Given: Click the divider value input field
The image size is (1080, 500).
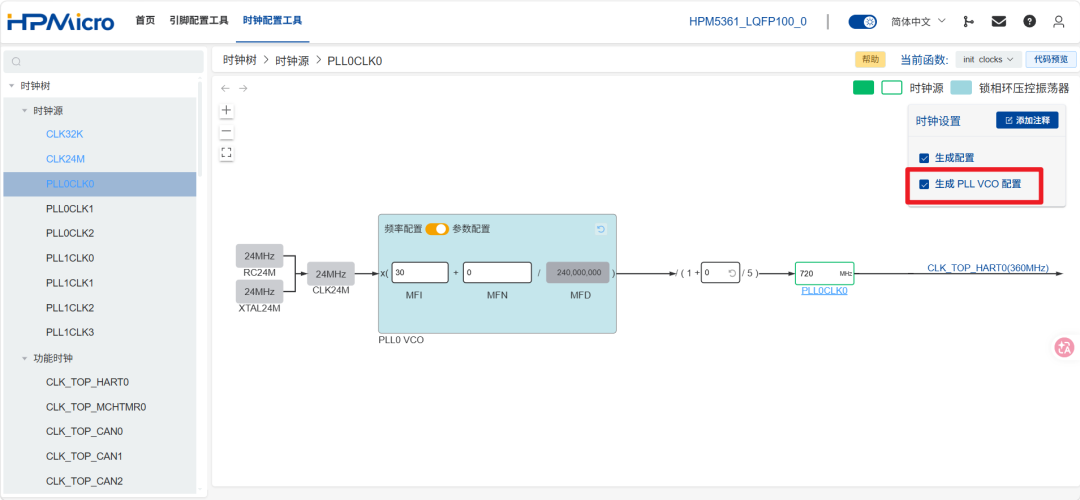Looking at the screenshot, I should (x=720, y=273).
